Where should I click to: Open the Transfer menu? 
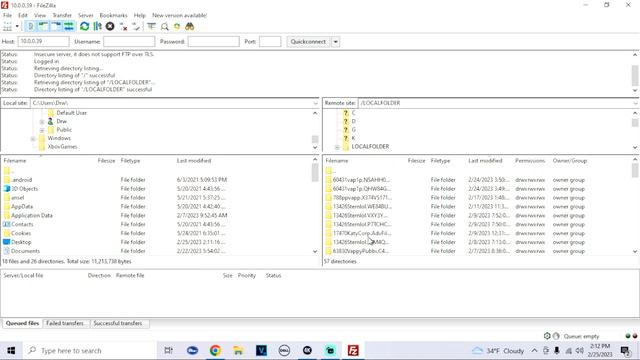click(62, 15)
